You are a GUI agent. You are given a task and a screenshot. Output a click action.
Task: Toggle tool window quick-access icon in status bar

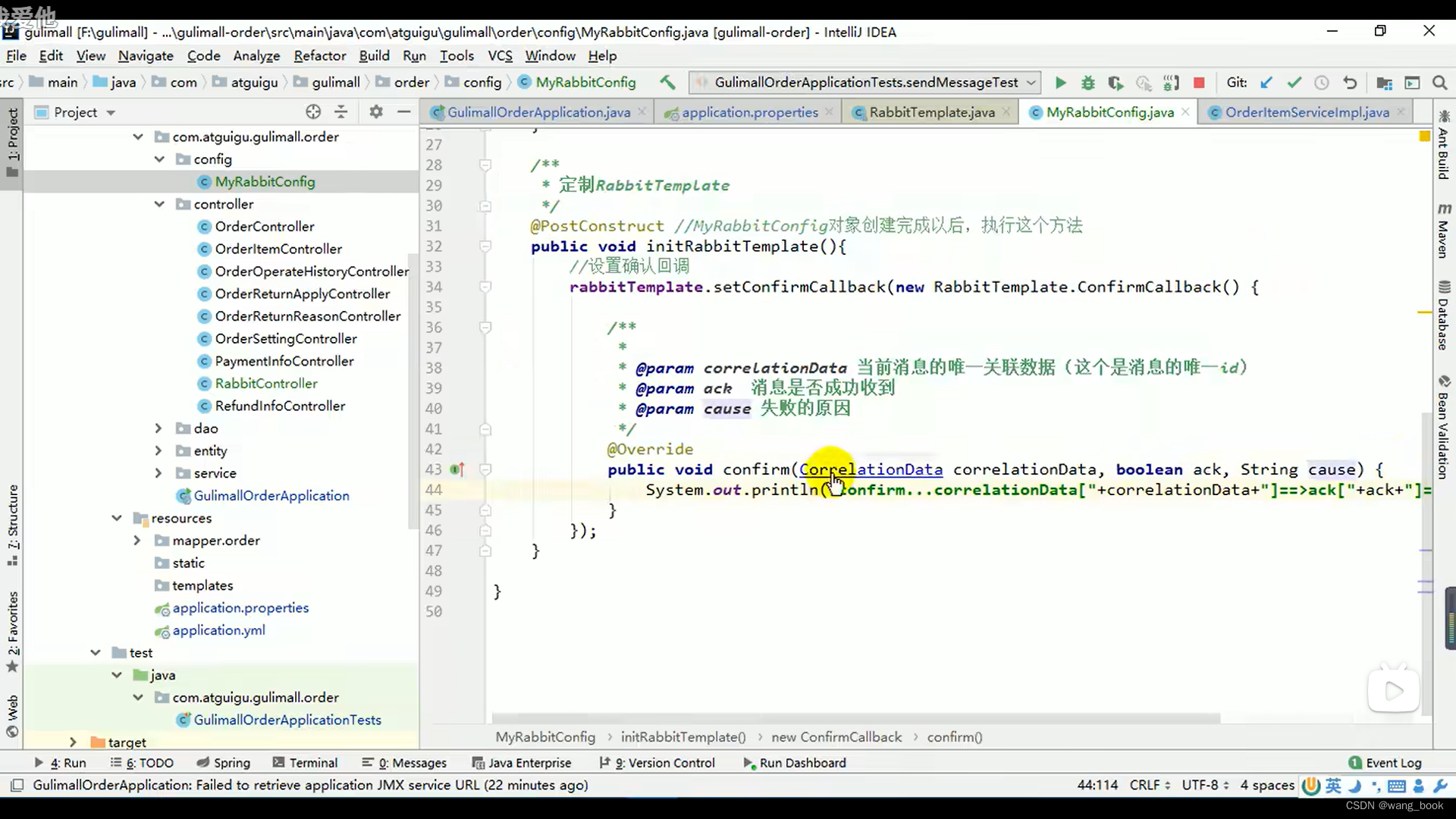[17, 785]
